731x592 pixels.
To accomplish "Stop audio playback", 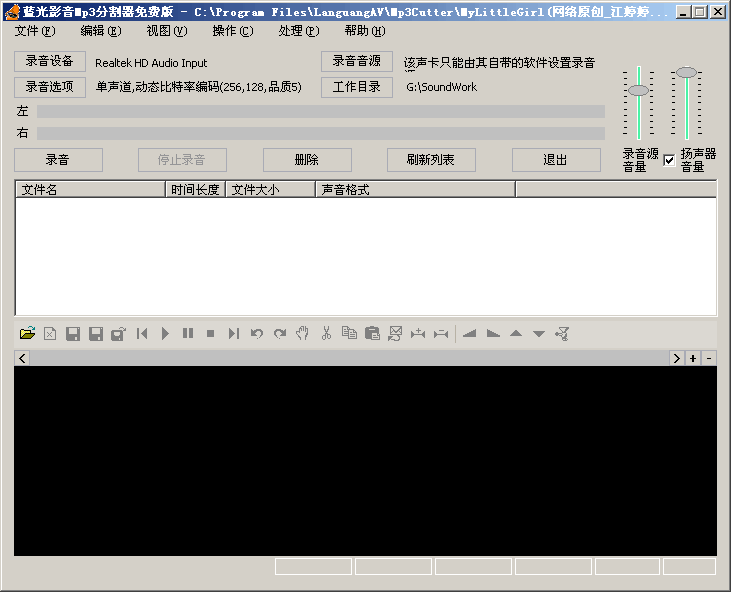I will (x=211, y=333).
